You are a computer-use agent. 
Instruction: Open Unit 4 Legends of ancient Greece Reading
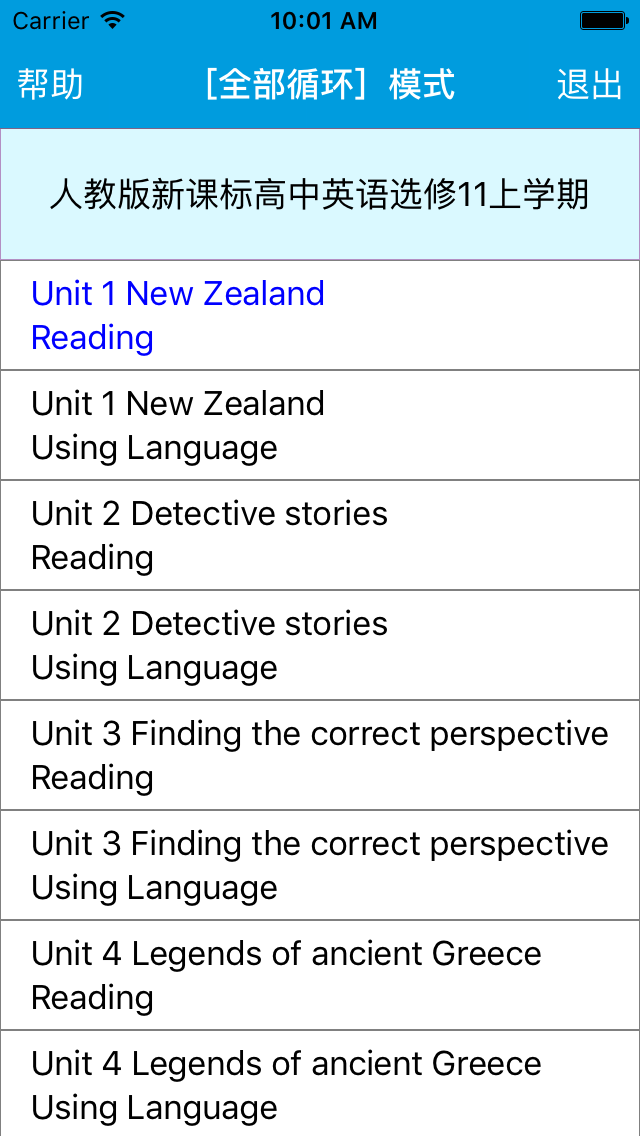(320, 976)
